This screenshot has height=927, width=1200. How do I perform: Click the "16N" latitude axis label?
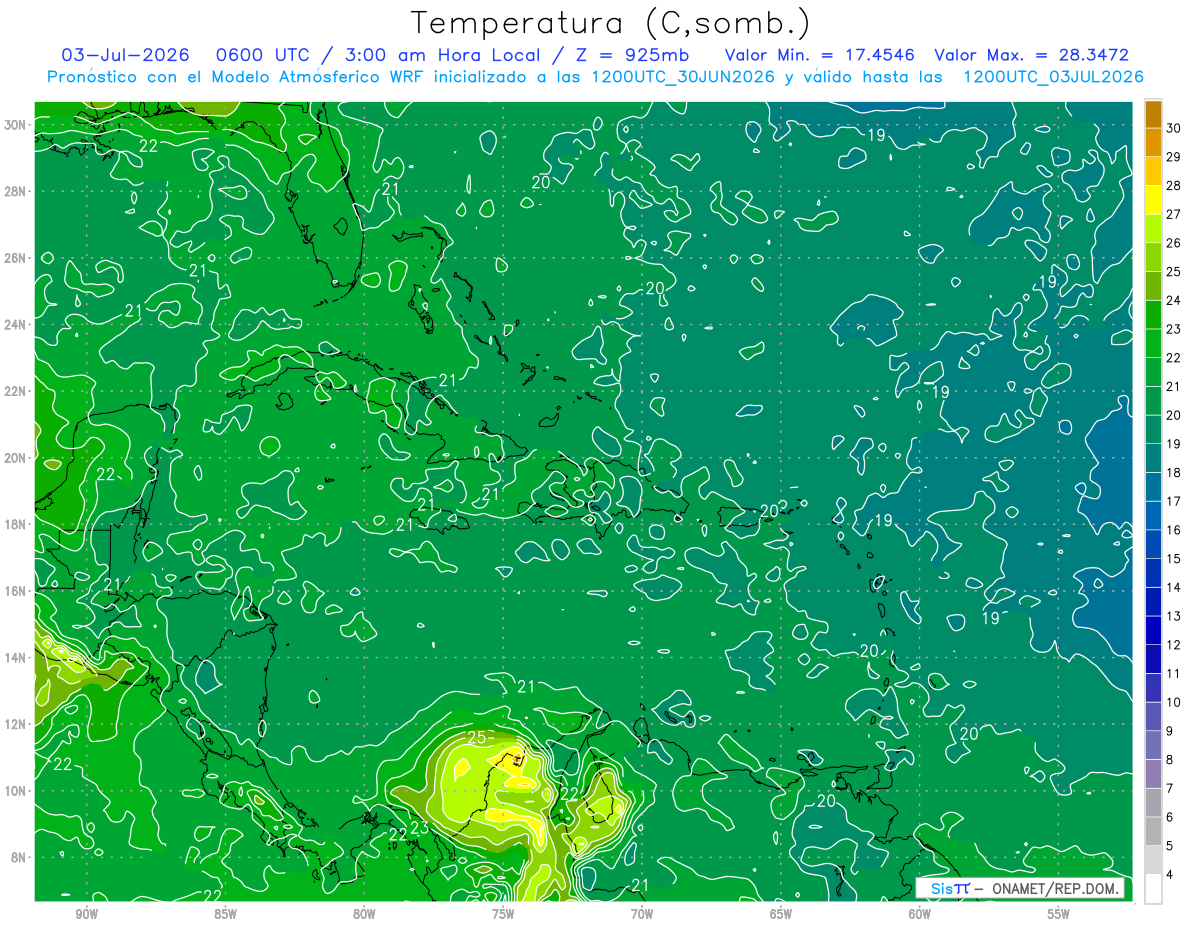tap(17, 591)
